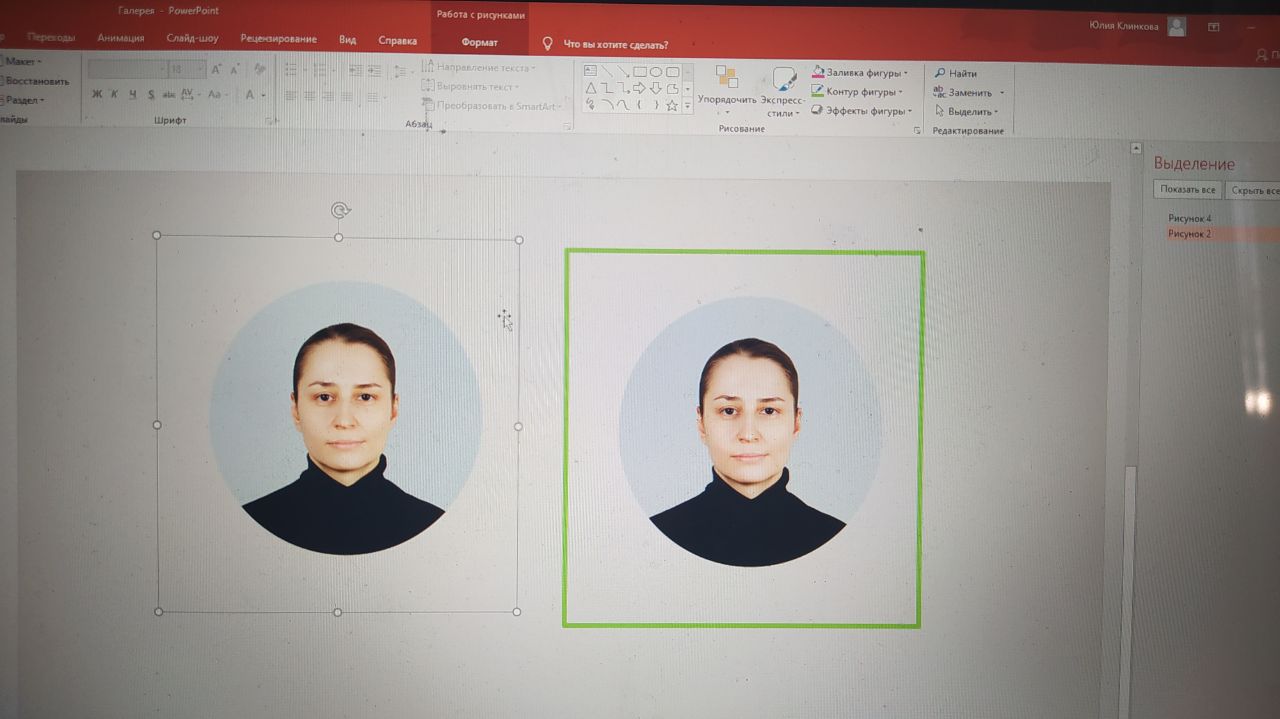This screenshot has height=719, width=1280.
Task: Click the Найти search icon button
Action: point(956,73)
